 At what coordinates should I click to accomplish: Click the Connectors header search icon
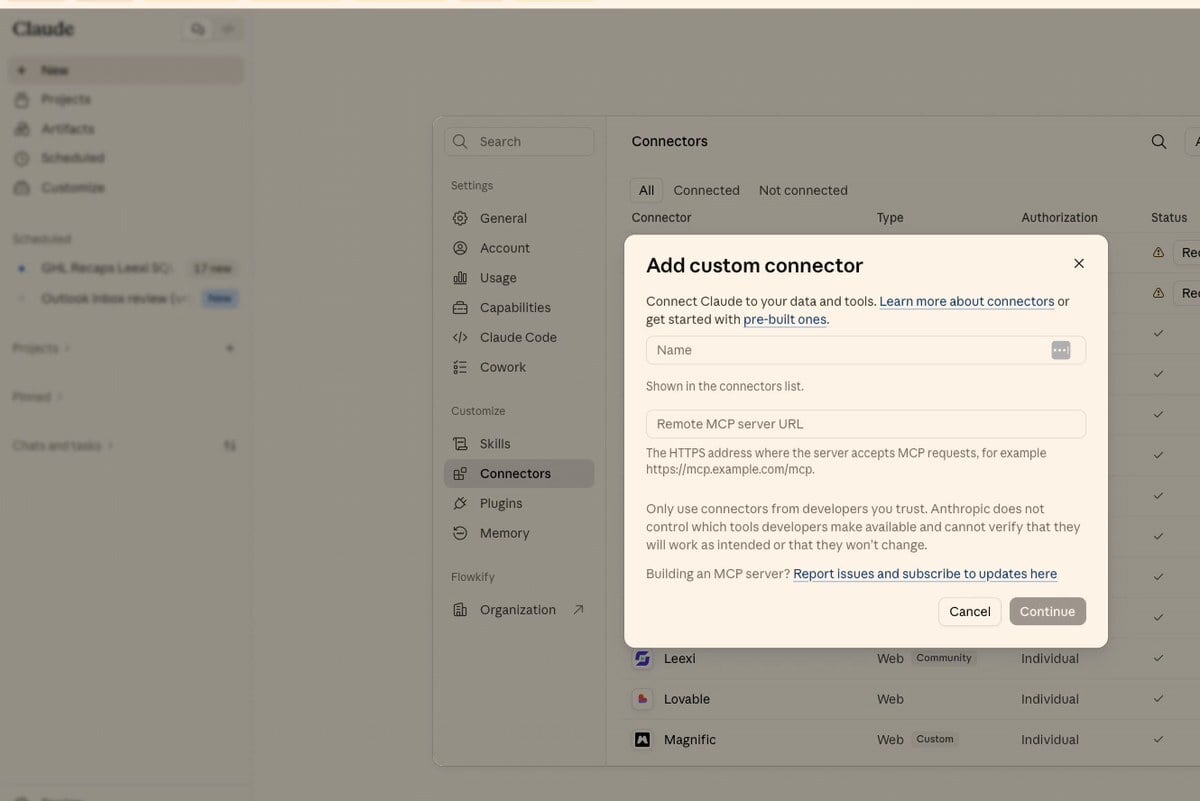[1159, 142]
